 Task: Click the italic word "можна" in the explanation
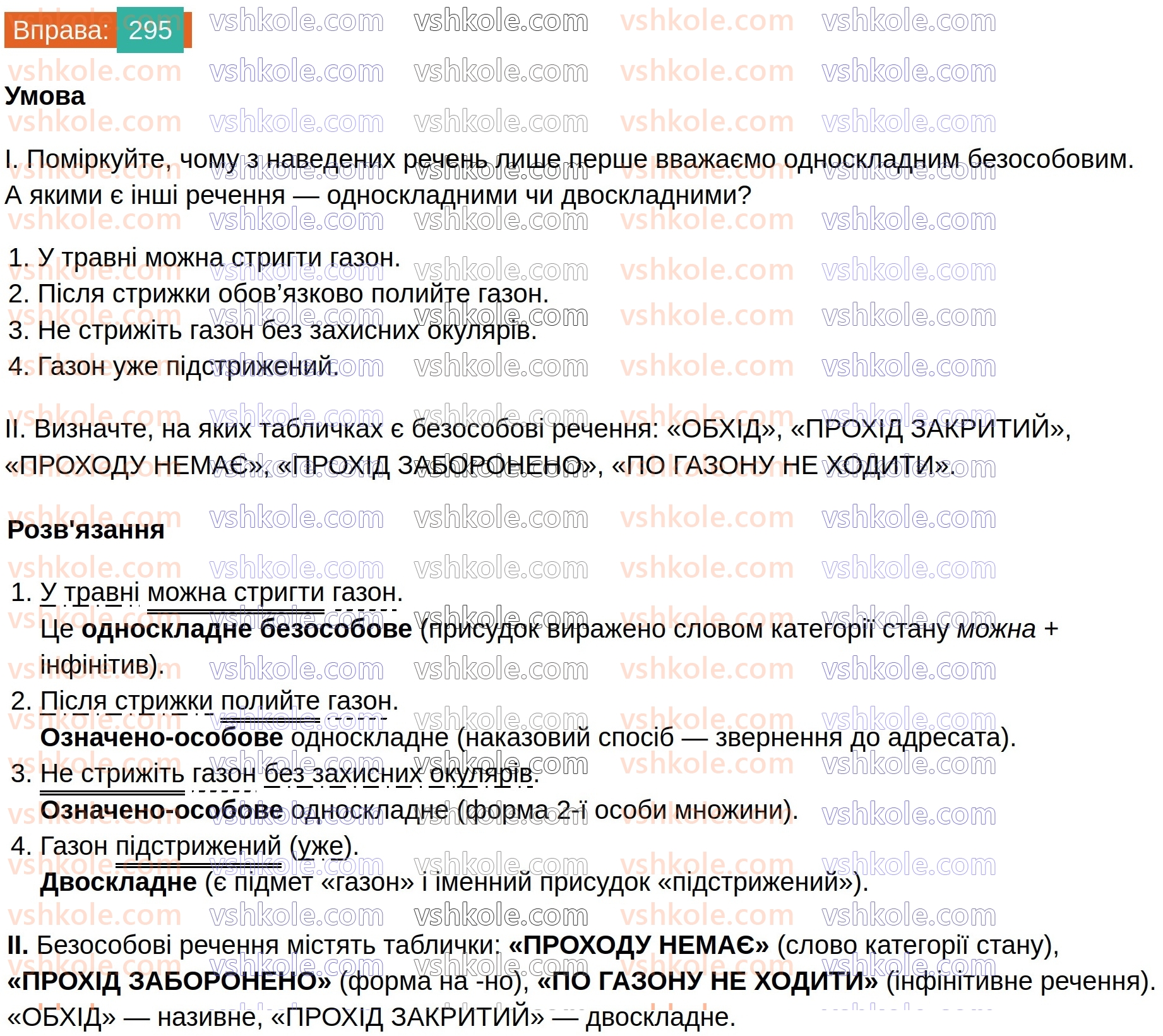click(996, 629)
